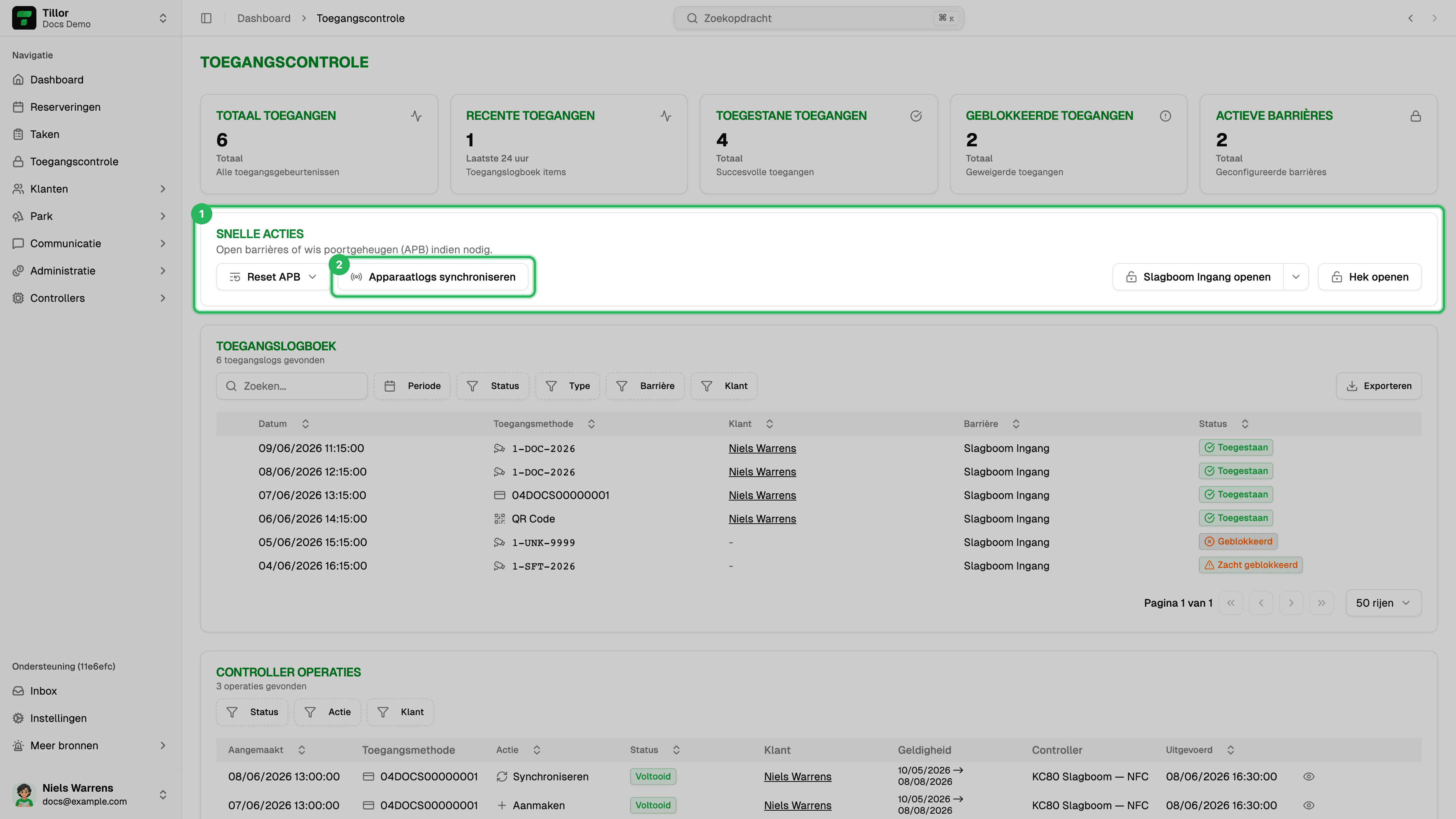Image resolution: width=1456 pixels, height=819 pixels.
Task: Click the alert icon on Geblokkeerde Toegangen
Action: coord(1166,116)
